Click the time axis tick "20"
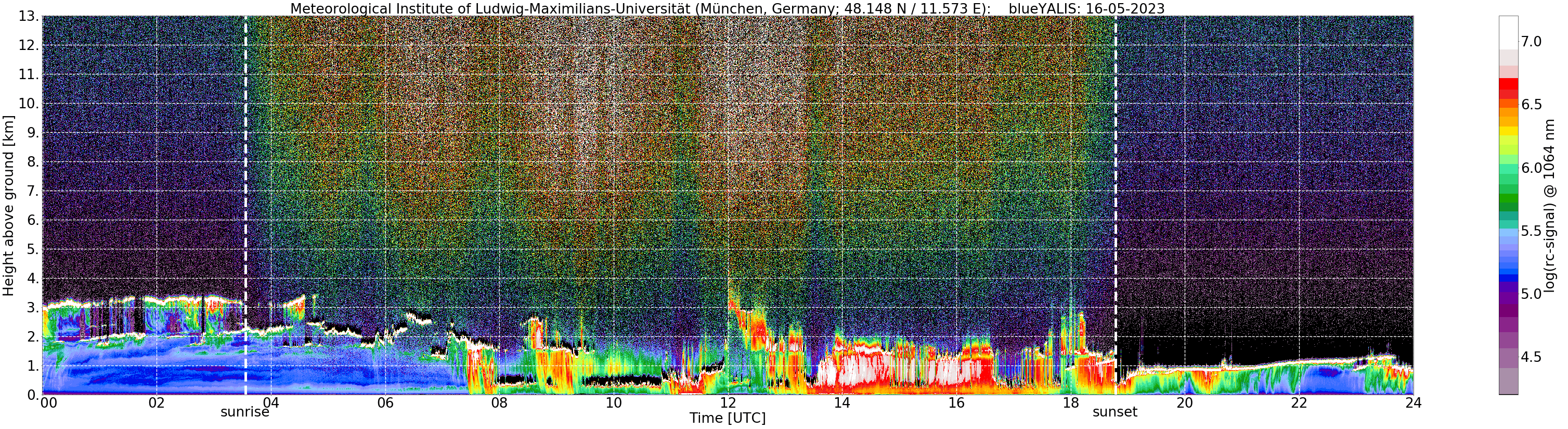Screen dimensions: 1568x429 pos(1185,403)
